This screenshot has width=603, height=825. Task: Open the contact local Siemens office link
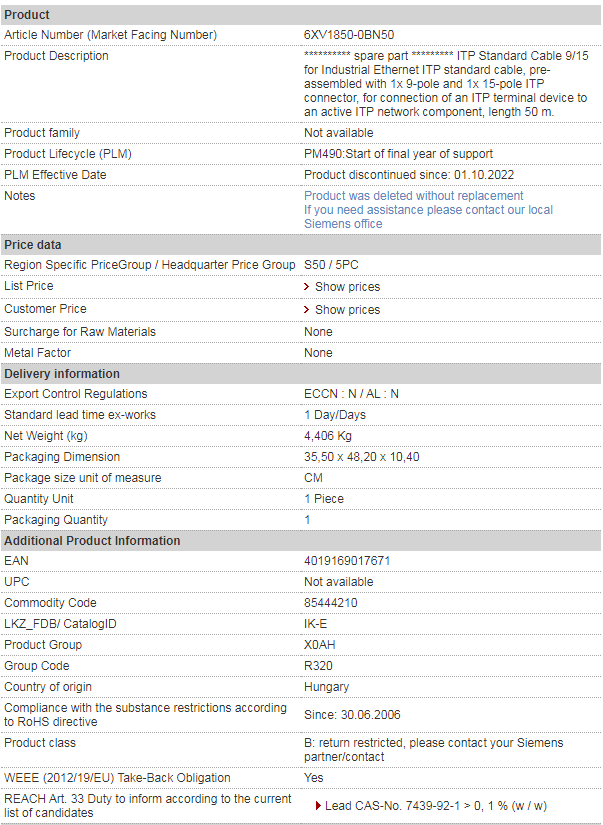pos(428,217)
